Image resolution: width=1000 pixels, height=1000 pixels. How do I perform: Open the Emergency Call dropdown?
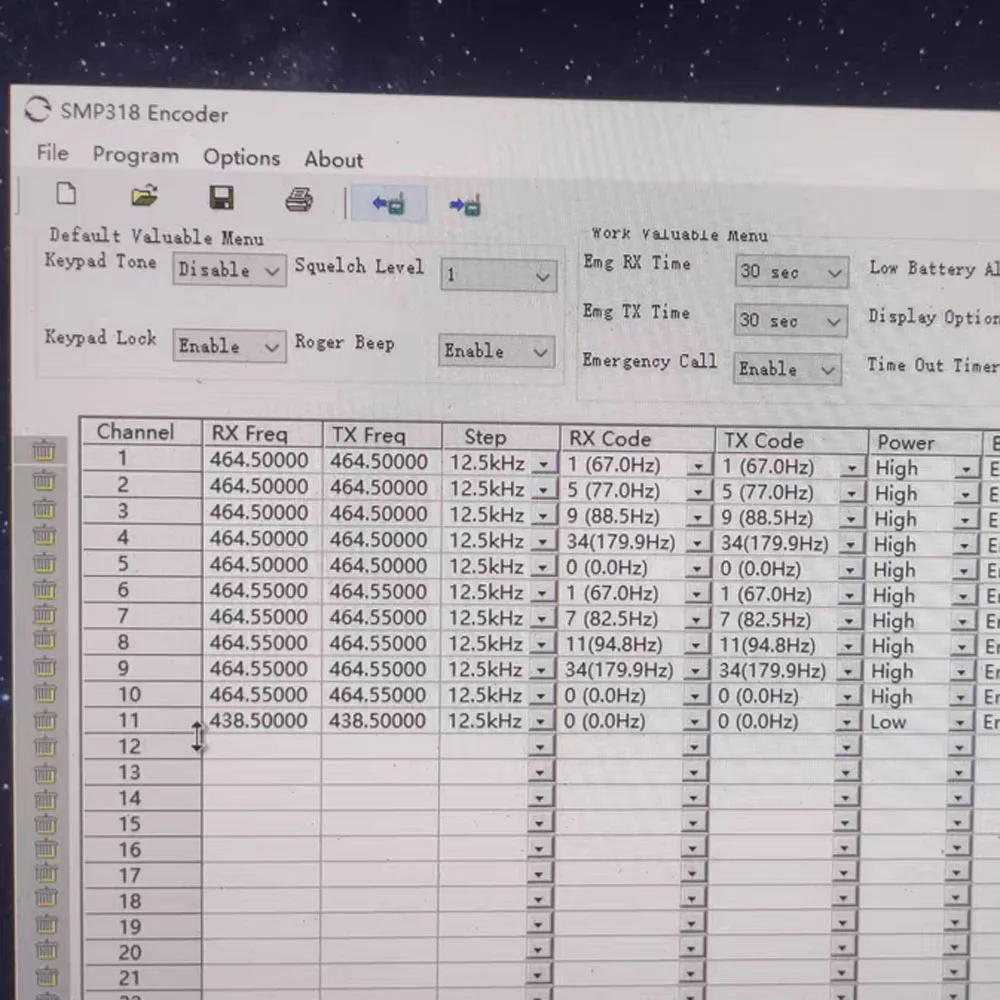(786, 369)
